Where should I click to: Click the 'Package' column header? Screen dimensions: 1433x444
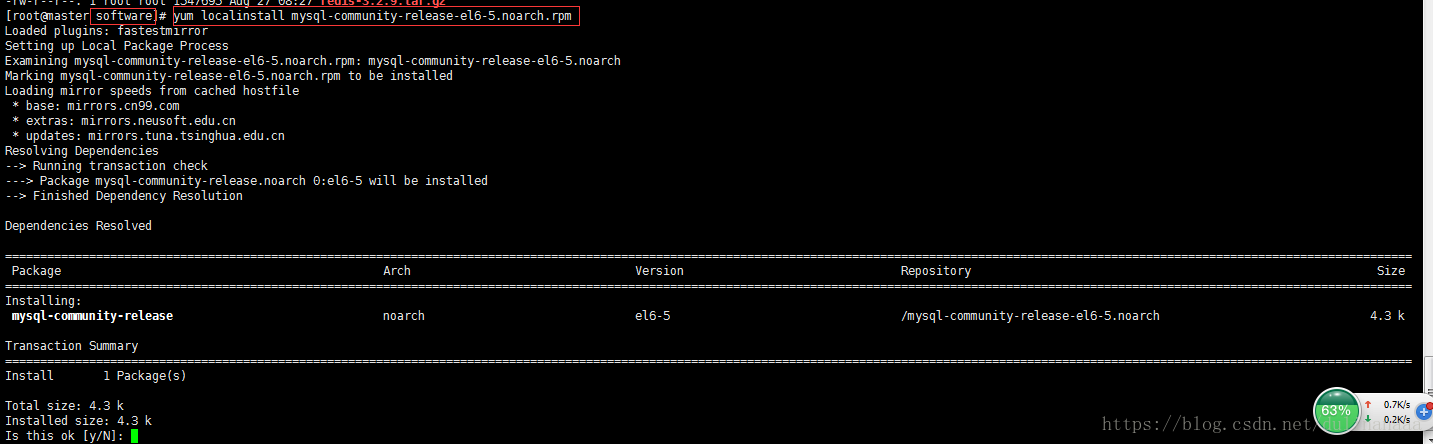click(36, 271)
